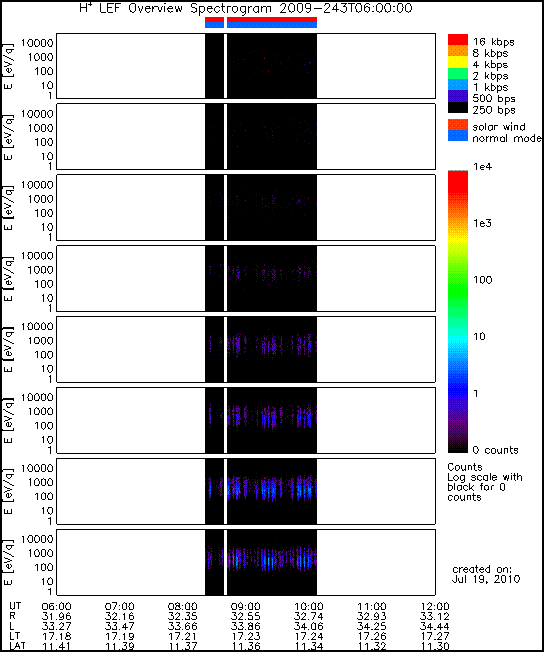Click the rainbow counts color bar

coord(457,311)
